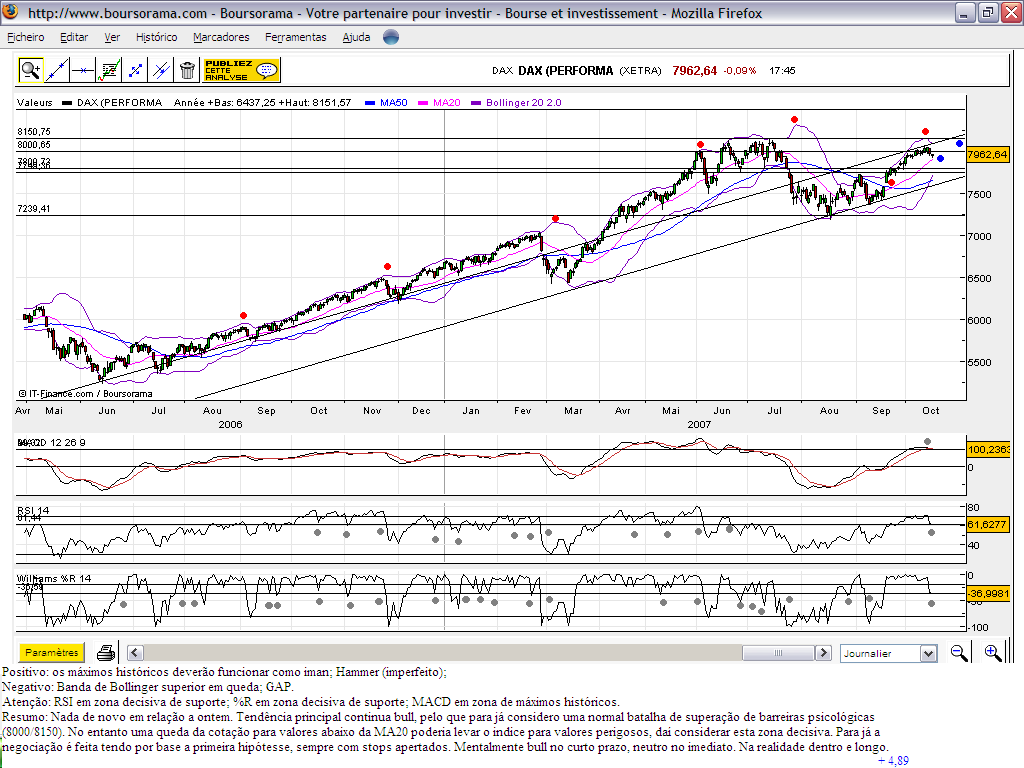Screen dimensions: 1024x768
Task: Click the MA20 legend label
Action: pos(447,103)
